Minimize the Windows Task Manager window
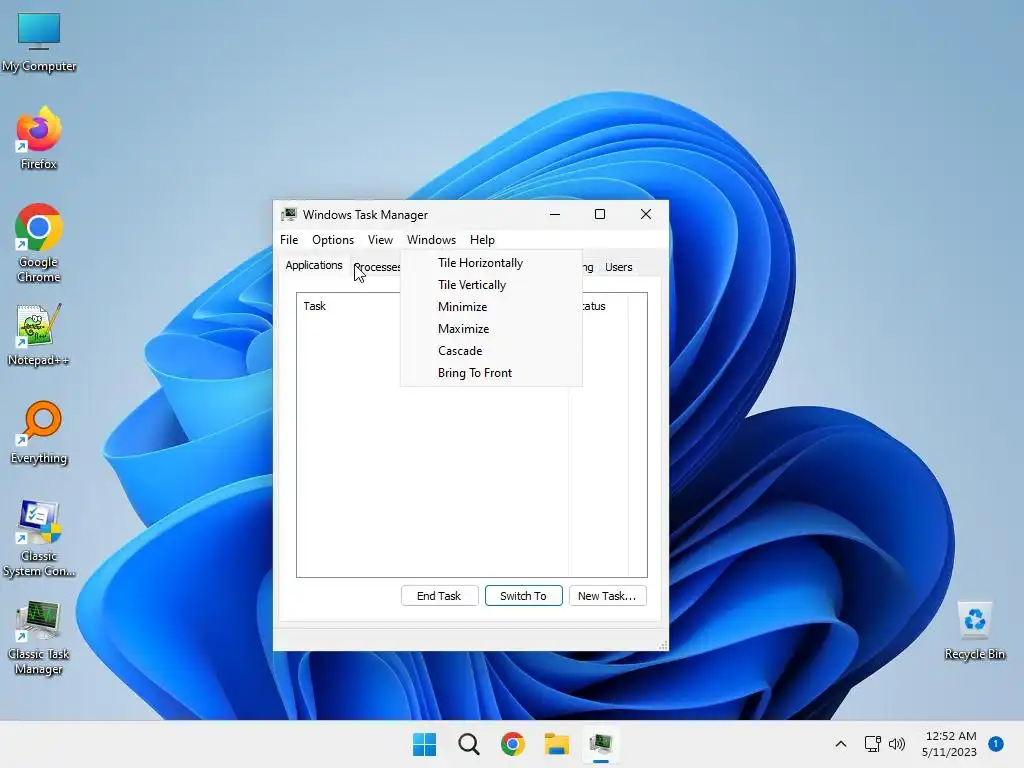Screen dimensions: 1024x768 pyautogui.click(x=555, y=214)
